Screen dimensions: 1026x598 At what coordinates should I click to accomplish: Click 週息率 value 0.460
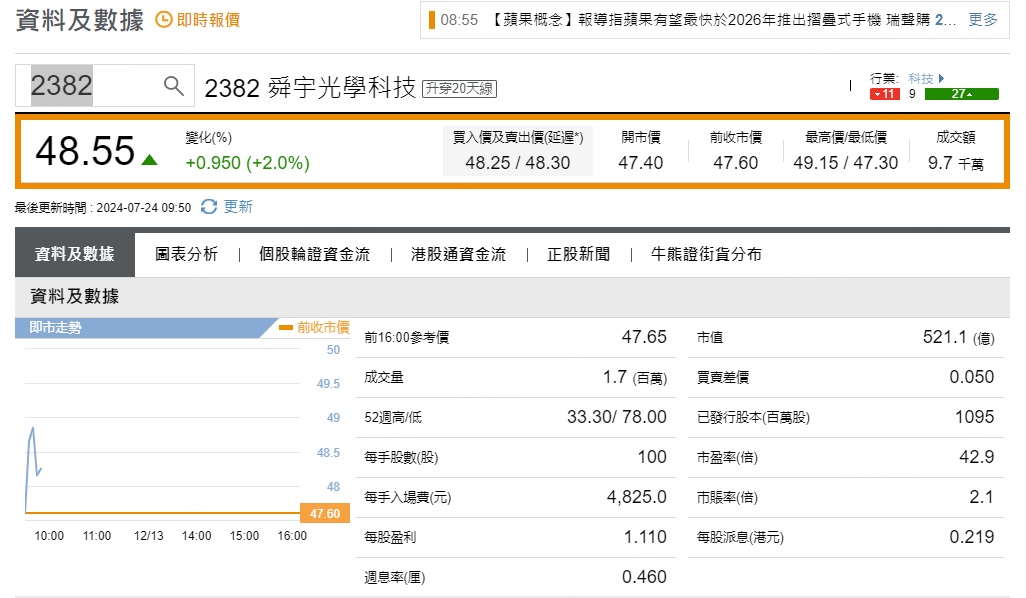tap(644, 577)
